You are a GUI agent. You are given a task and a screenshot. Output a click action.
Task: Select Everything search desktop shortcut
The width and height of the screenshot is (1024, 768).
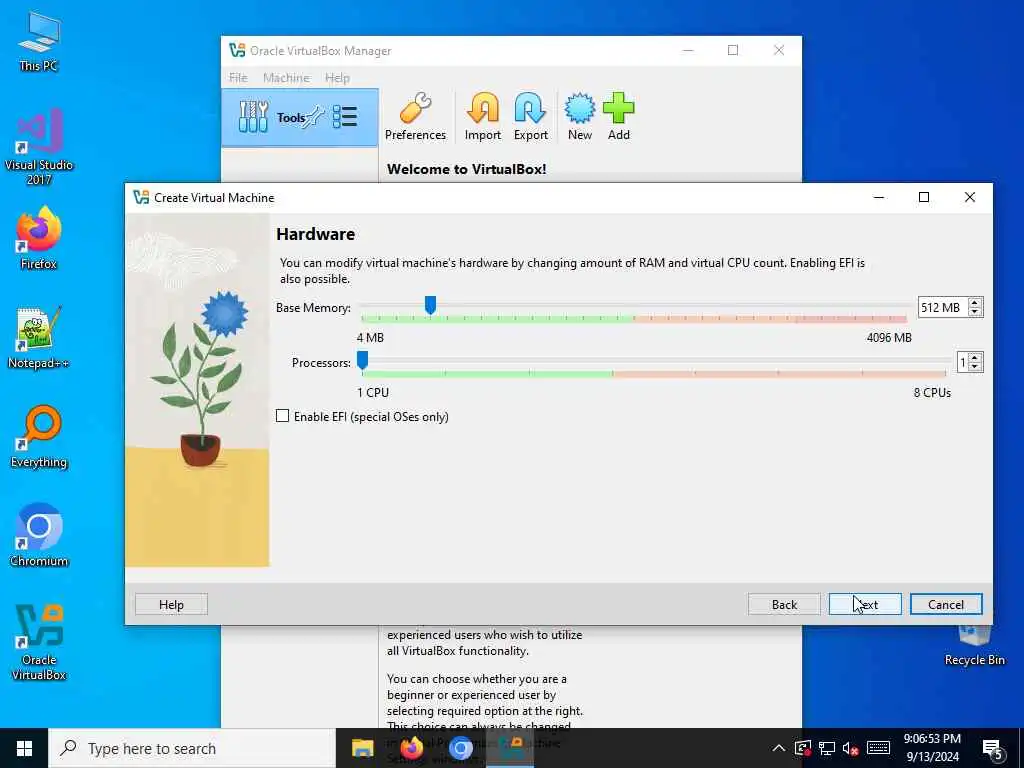point(39,437)
